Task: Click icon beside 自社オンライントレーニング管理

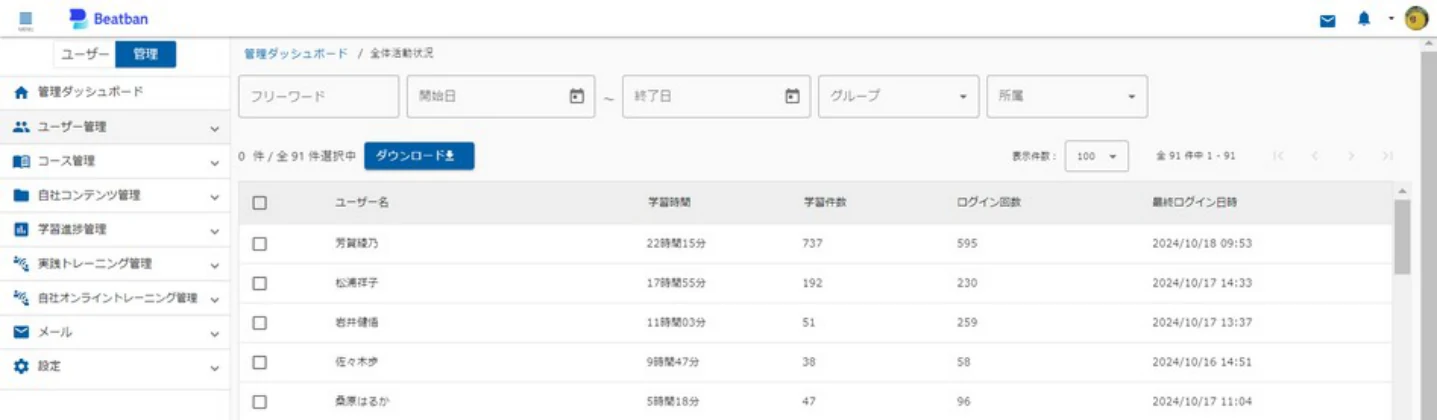Action: pos(21,298)
